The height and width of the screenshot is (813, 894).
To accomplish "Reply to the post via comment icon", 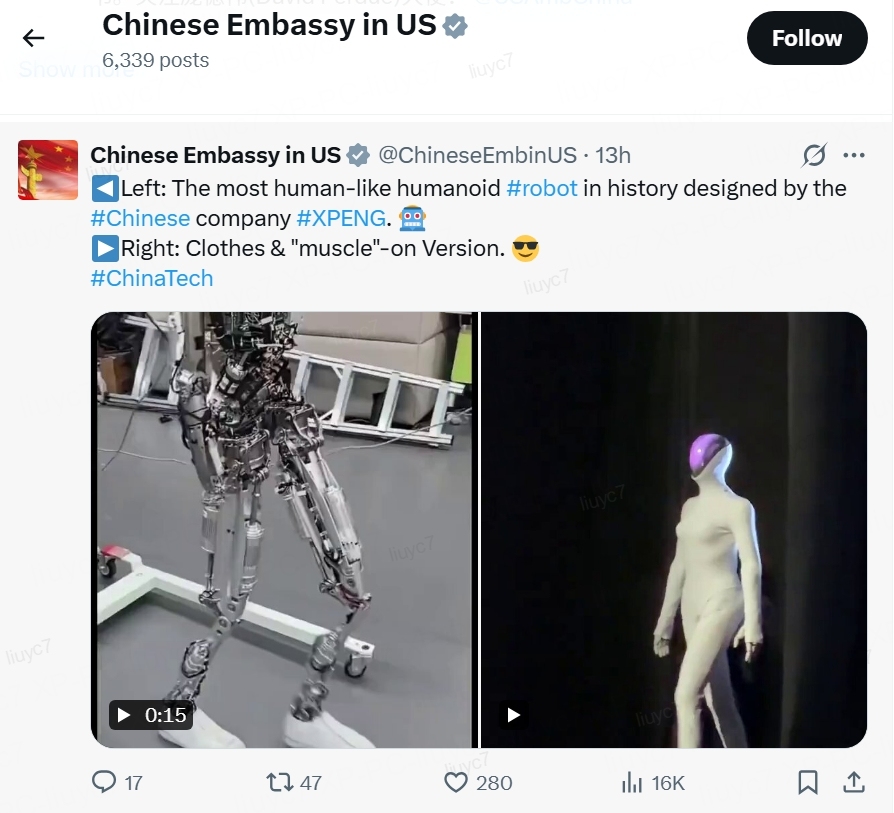I will pyautogui.click(x=104, y=782).
